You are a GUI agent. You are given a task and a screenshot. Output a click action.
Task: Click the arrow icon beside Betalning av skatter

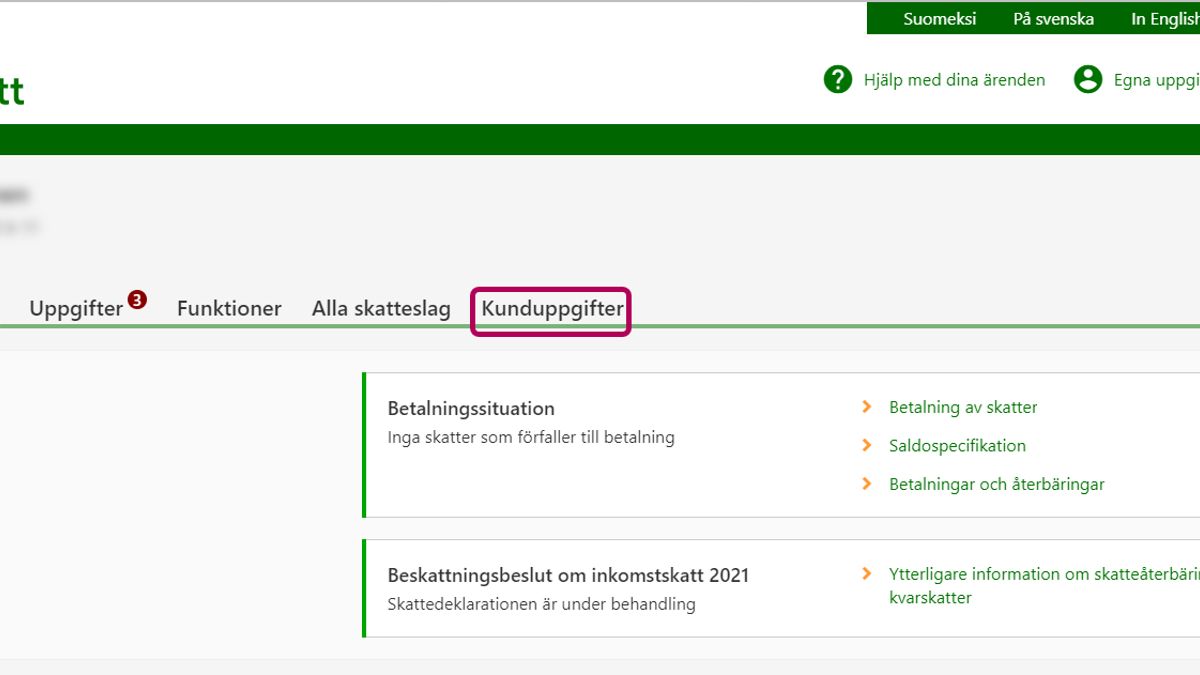click(867, 407)
